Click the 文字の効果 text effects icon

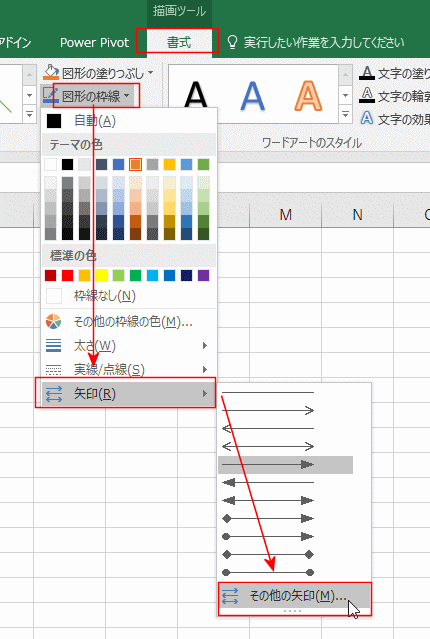[x=367, y=118]
